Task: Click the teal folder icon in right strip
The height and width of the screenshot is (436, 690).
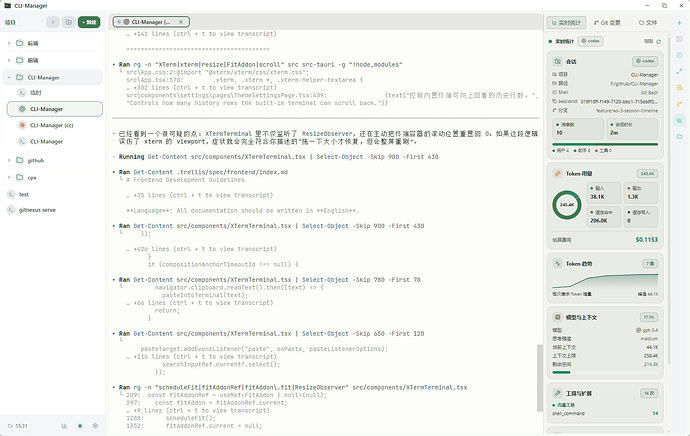Action: (679, 136)
